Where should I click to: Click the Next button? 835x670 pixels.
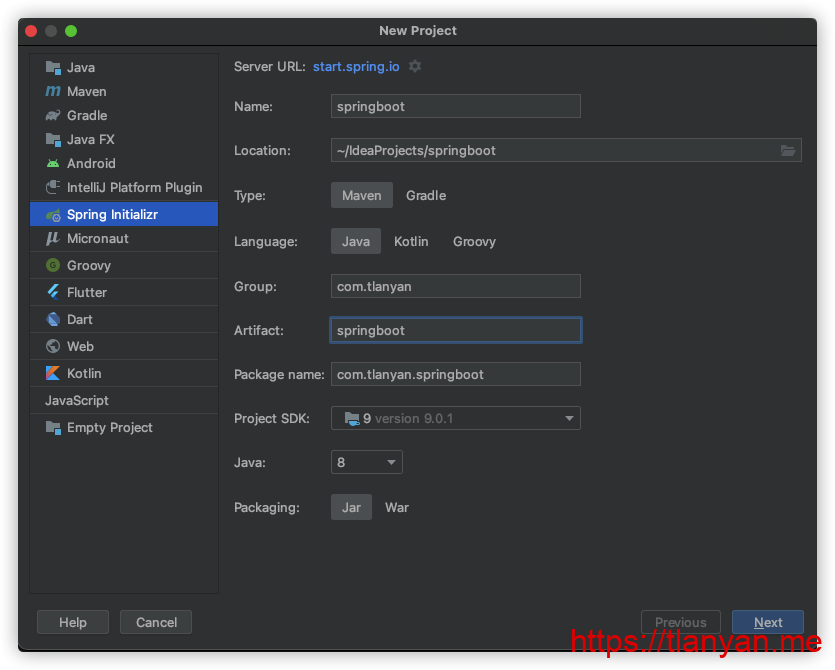[767, 622]
